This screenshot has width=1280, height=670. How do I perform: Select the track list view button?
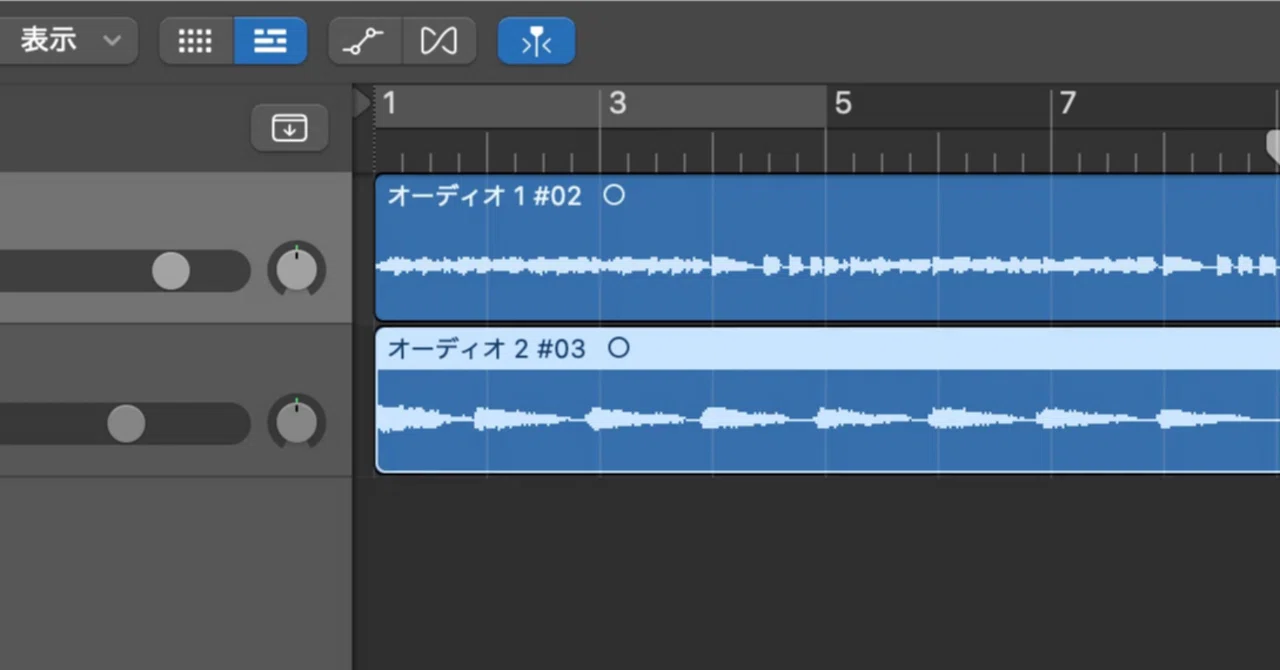click(x=270, y=41)
